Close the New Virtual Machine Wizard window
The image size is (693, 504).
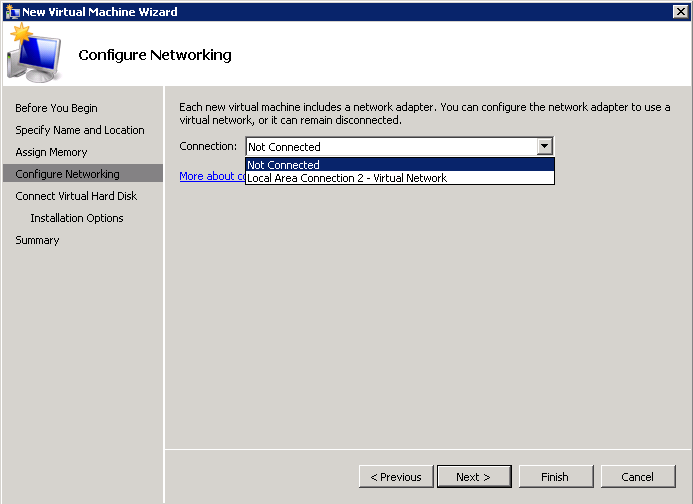(x=680, y=11)
